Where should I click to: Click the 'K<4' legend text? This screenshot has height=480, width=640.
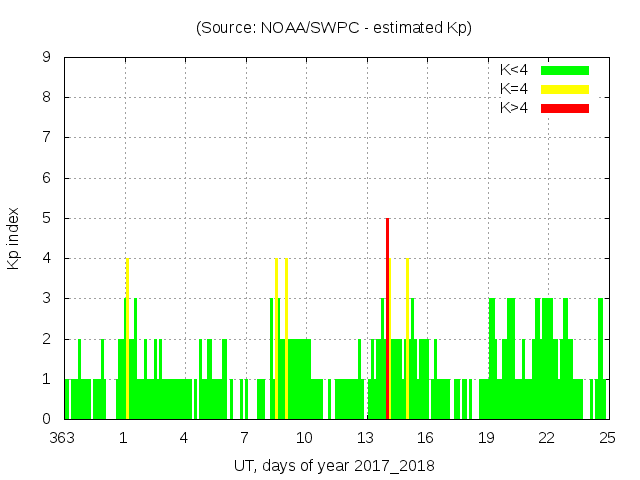pyautogui.click(x=514, y=70)
